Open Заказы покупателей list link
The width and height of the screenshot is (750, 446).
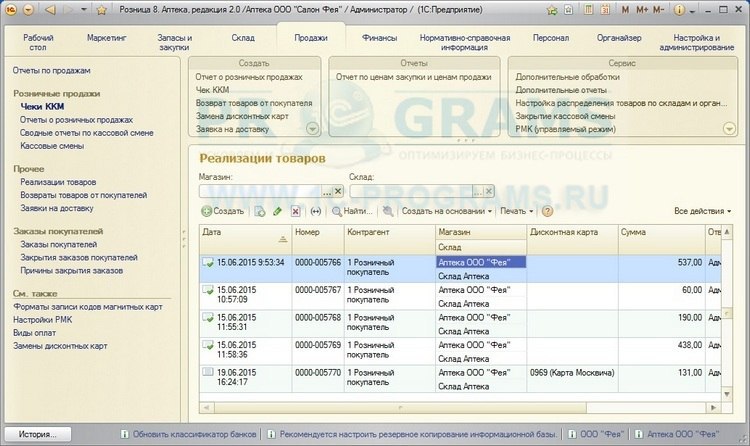point(58,244)
